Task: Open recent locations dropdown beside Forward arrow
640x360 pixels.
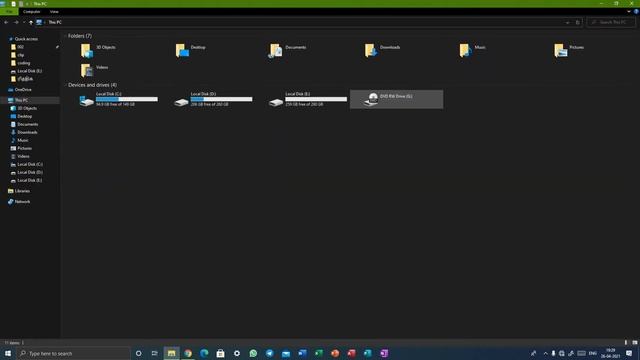Action: tap(24, 22)
